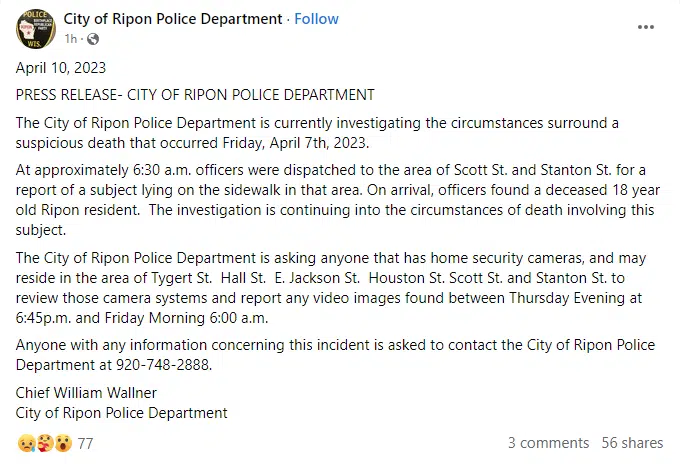The width and height of the screenshot is (680, 464).
Task: Click the paragraph starting At approximately 6:30 a.m.
Action: tap(338, 200)
